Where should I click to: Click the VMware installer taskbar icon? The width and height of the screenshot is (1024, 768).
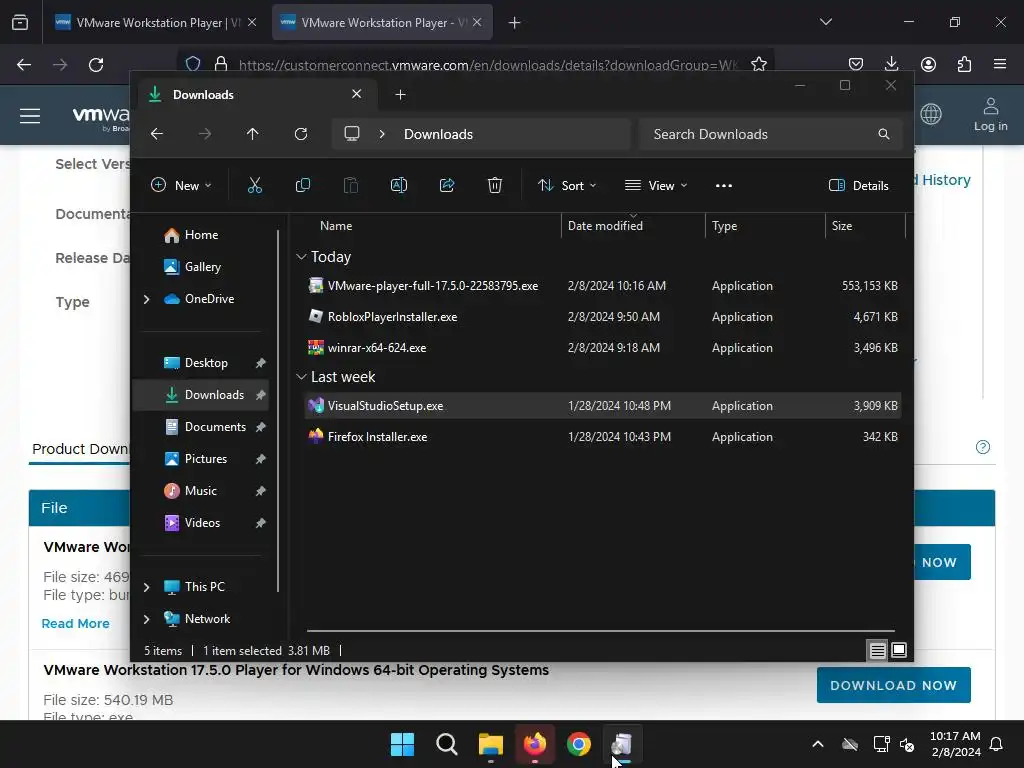pos(622,744)
